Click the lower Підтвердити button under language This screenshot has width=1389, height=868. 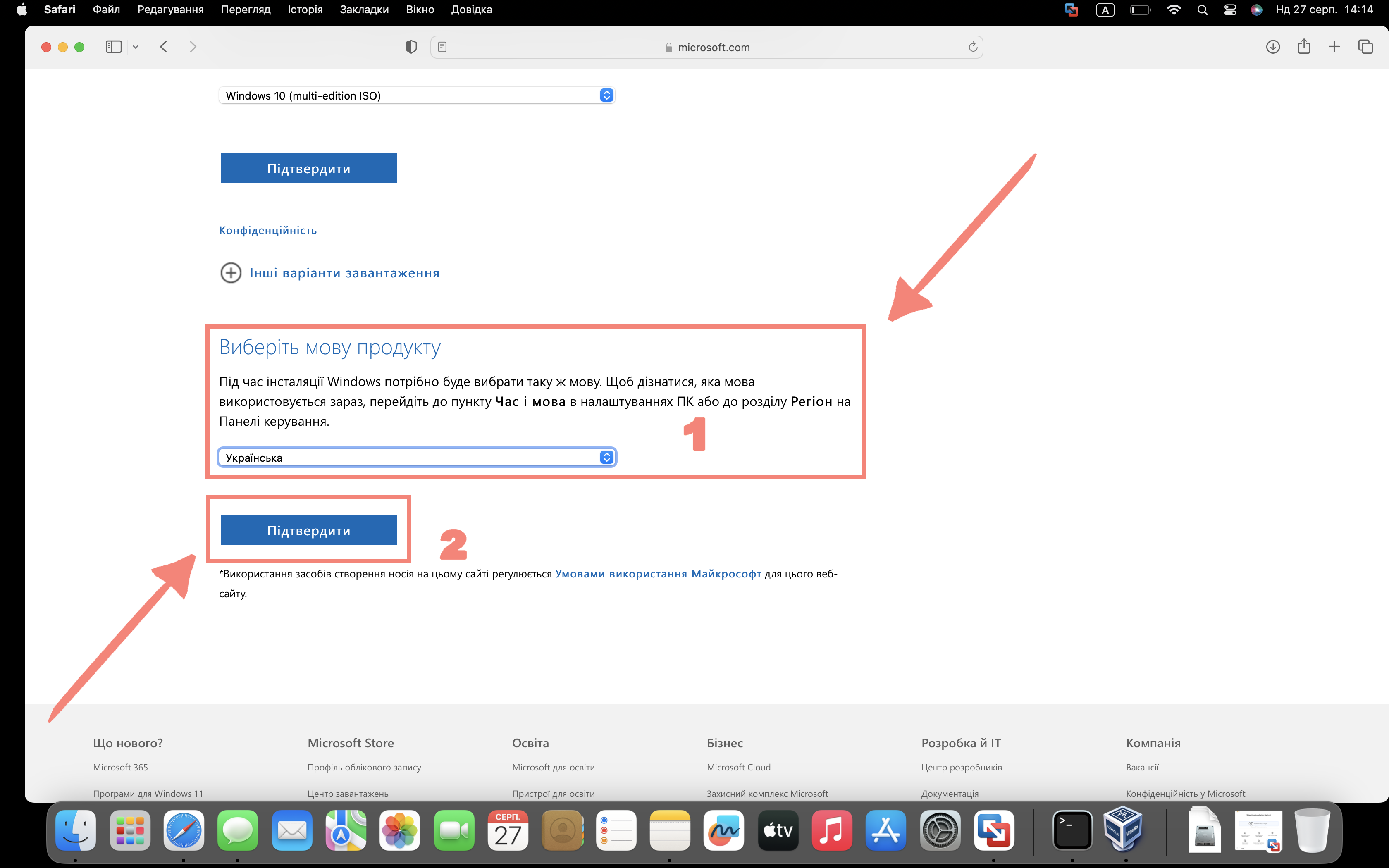coord(309,530)
